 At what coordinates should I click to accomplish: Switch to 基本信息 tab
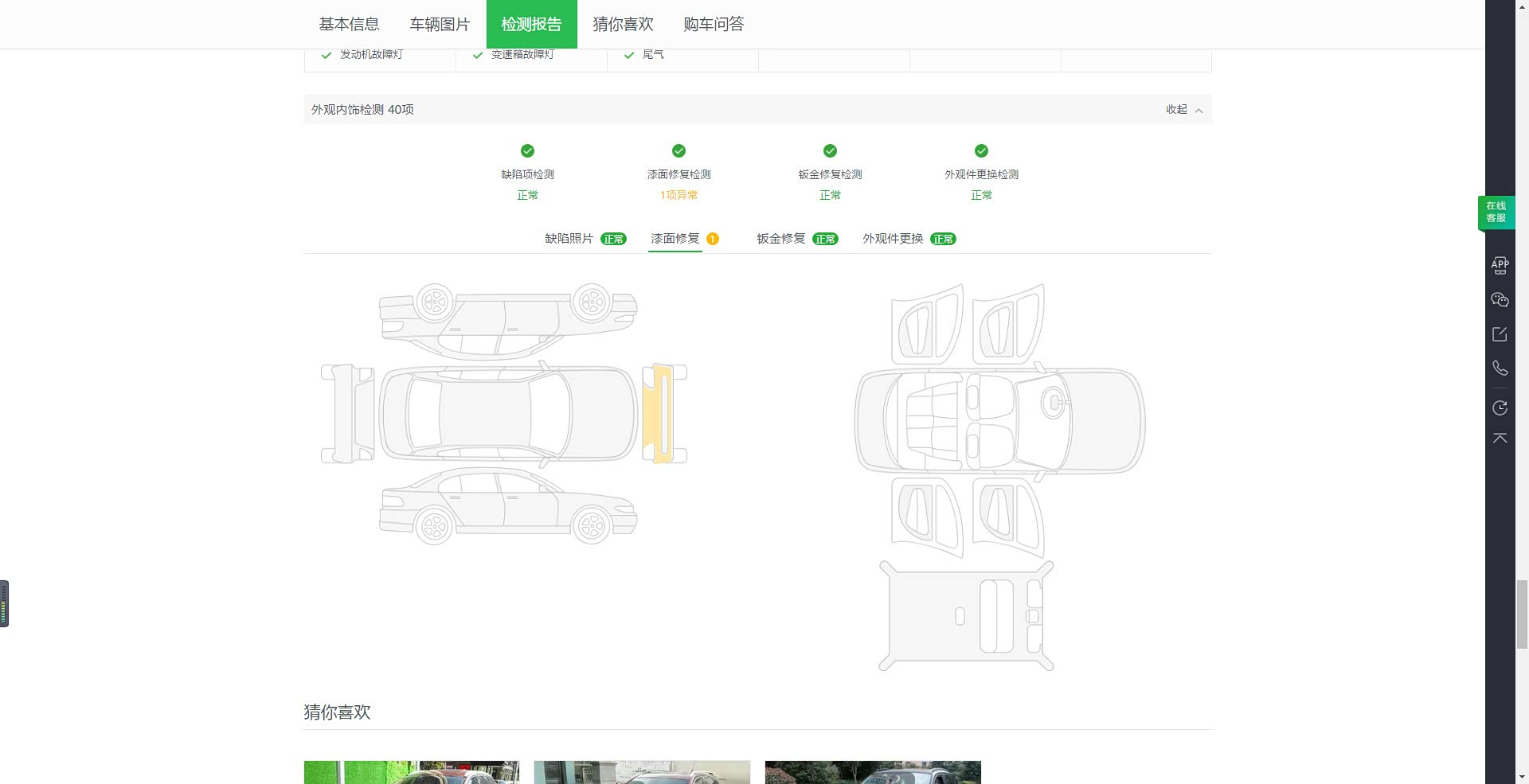349,25
